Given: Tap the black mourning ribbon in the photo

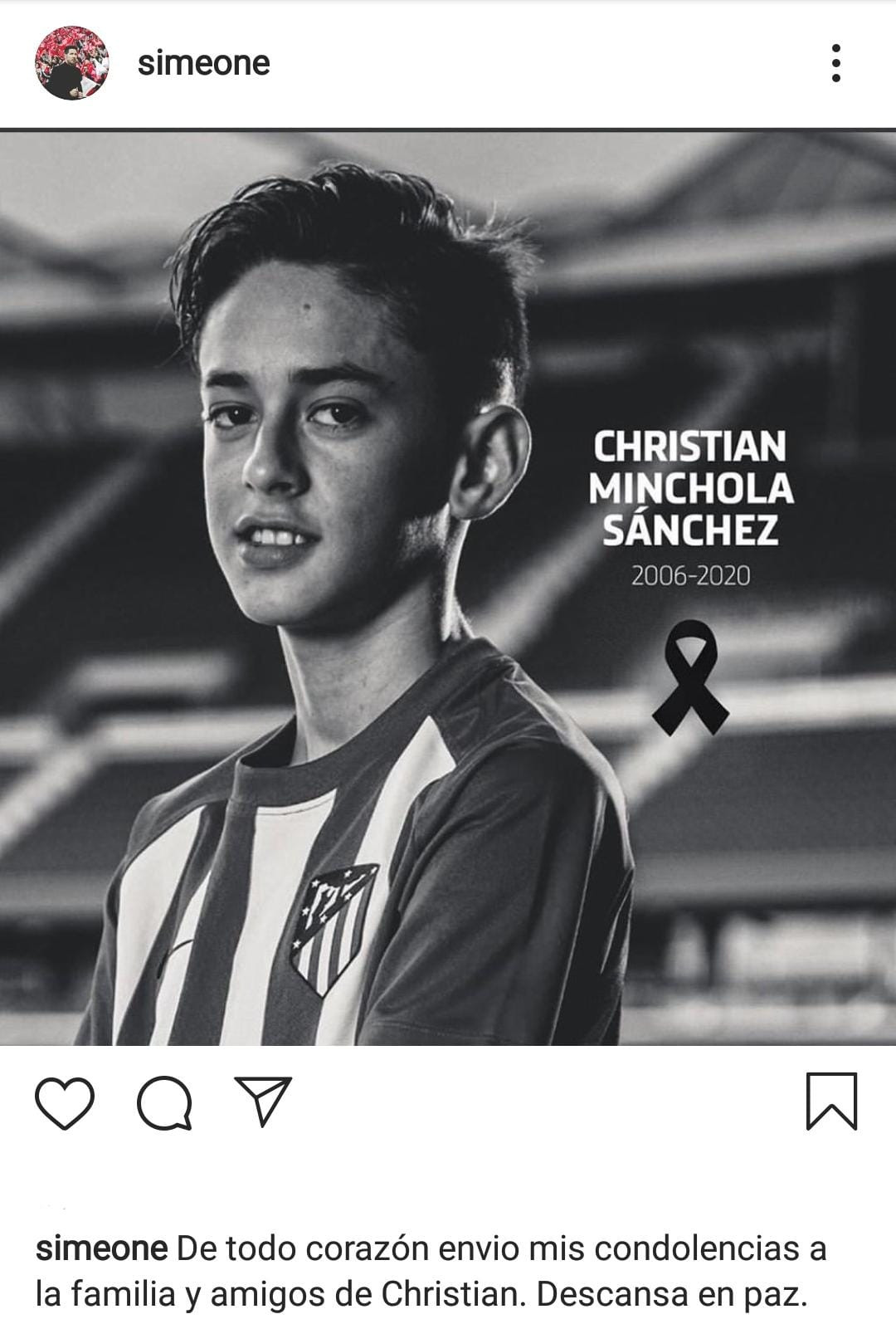Looking at the screenshot, I should (x=690, y=677).
